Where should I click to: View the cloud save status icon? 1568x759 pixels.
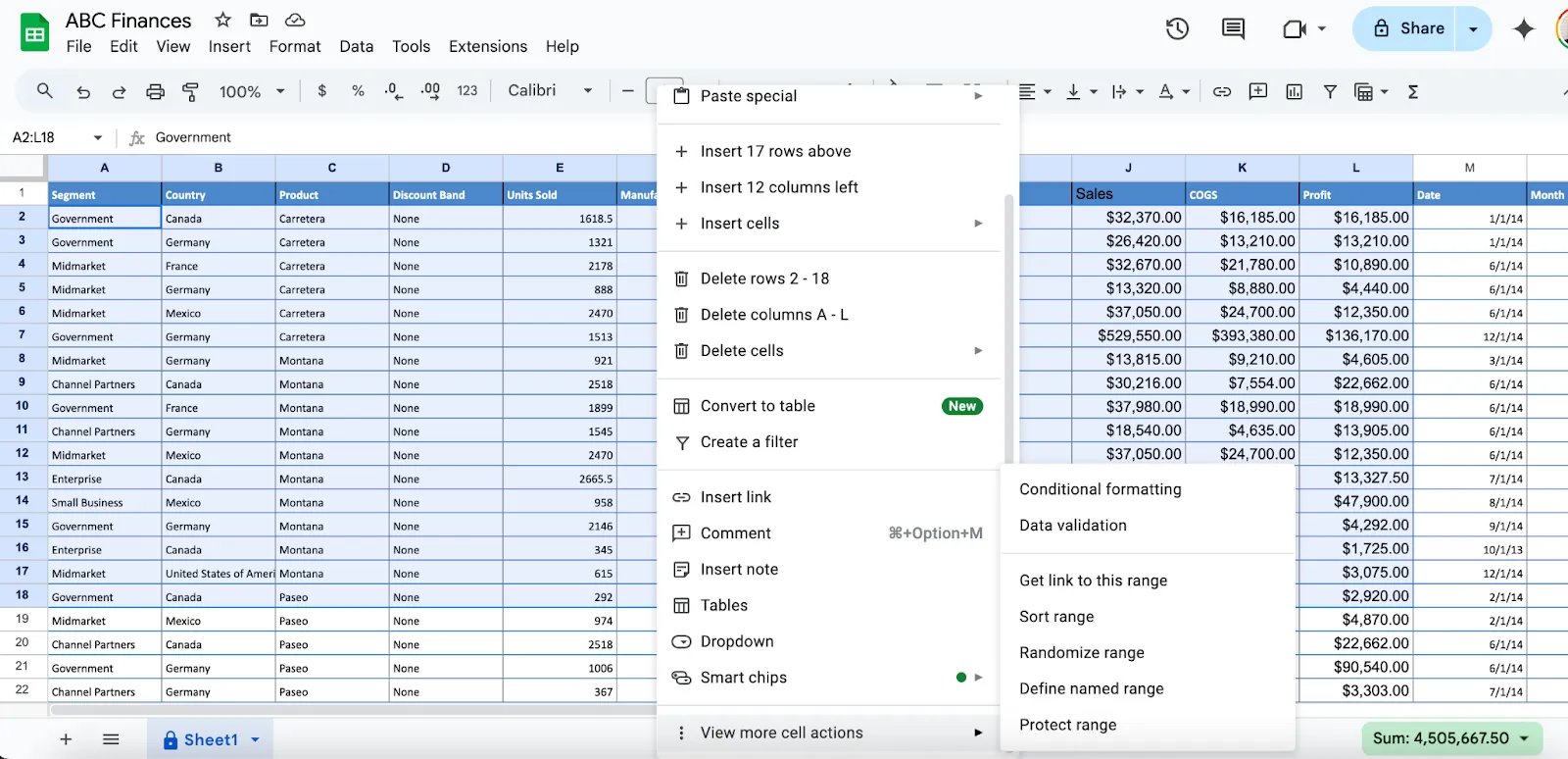coord(295,20)
